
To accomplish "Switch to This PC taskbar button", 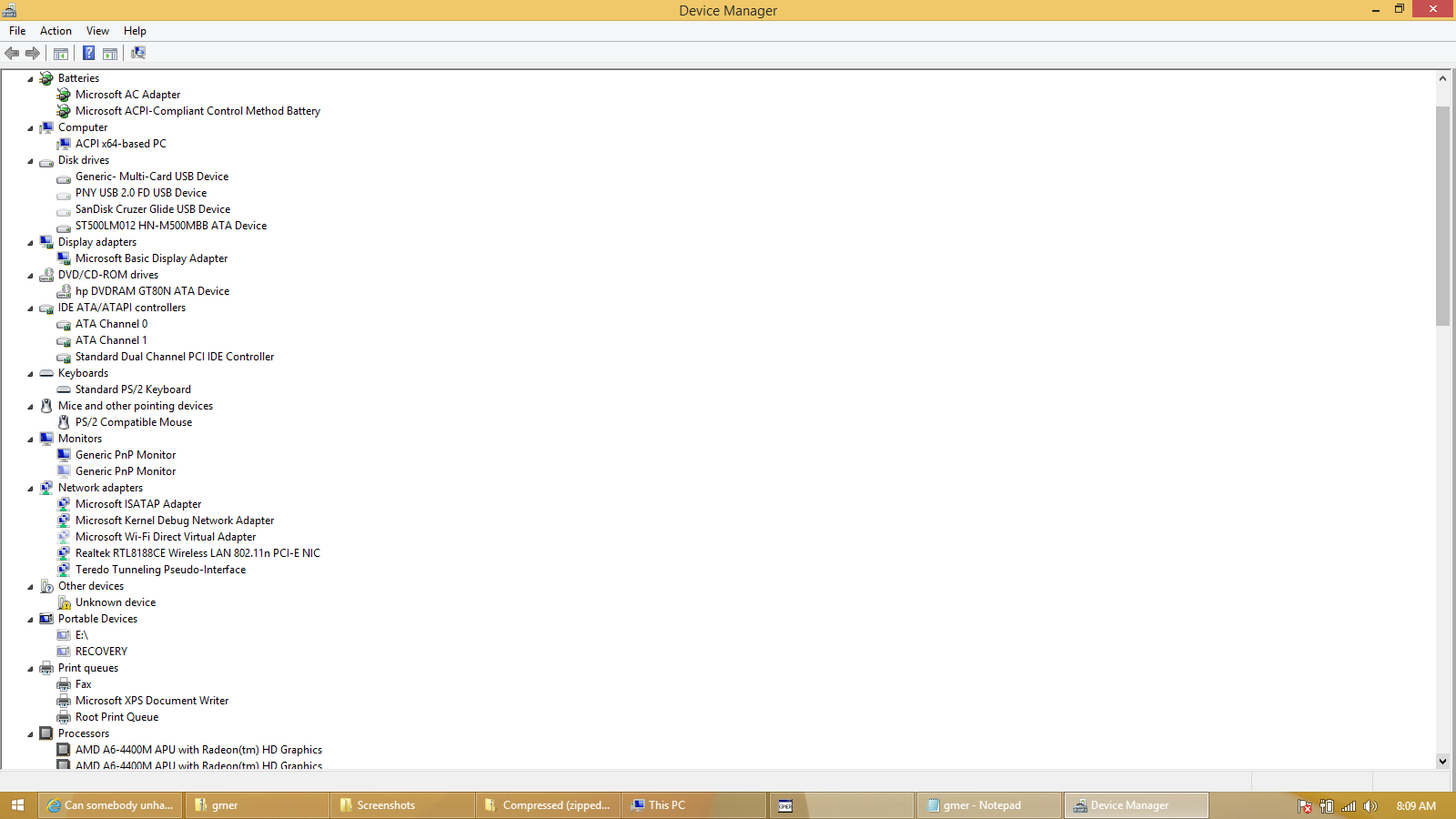I will pyautogui.click(x=694, y=805).
